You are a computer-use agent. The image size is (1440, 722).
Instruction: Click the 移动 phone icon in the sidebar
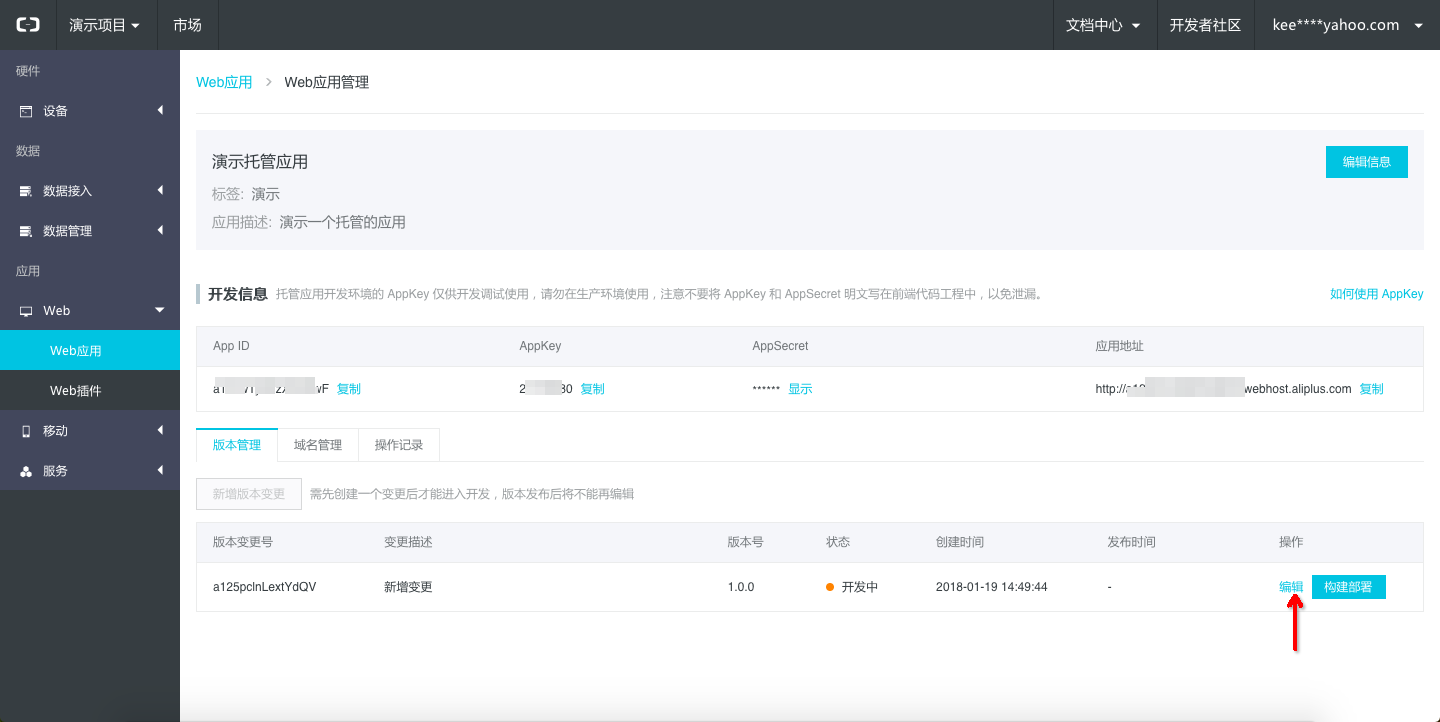click(26, 431)
